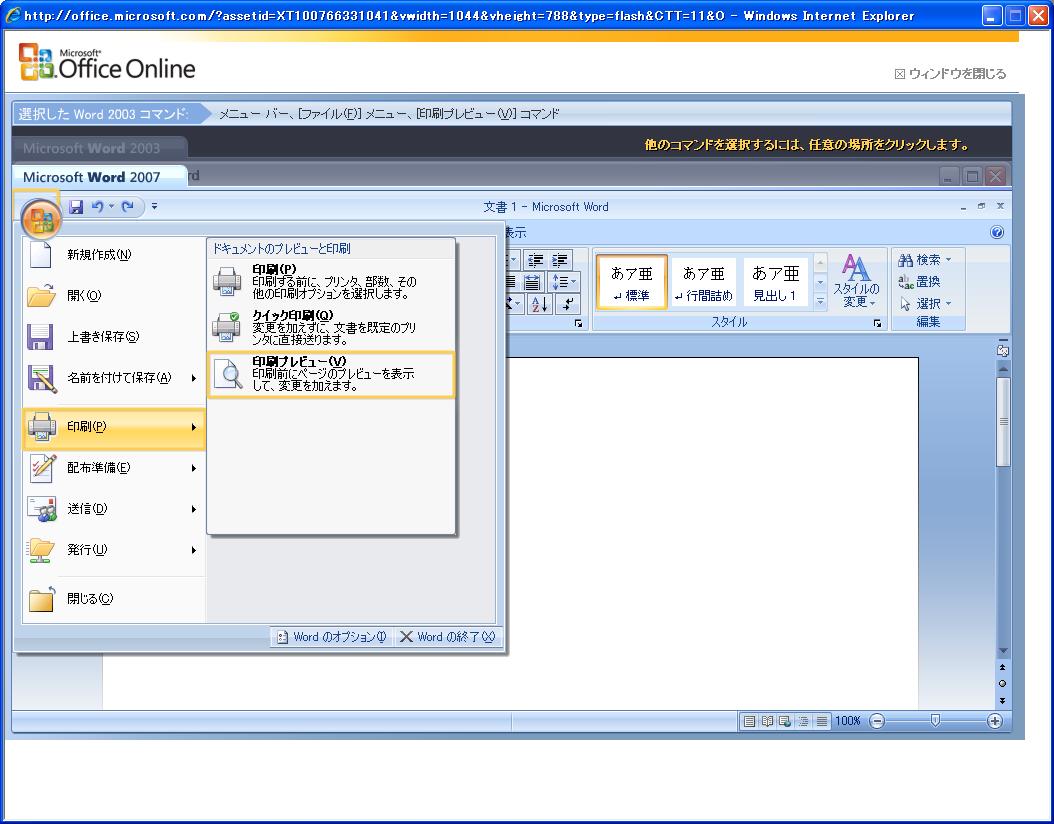1054x824 pixels.
Task: Click the distributed alignment icon
Action: coord(532,282)
